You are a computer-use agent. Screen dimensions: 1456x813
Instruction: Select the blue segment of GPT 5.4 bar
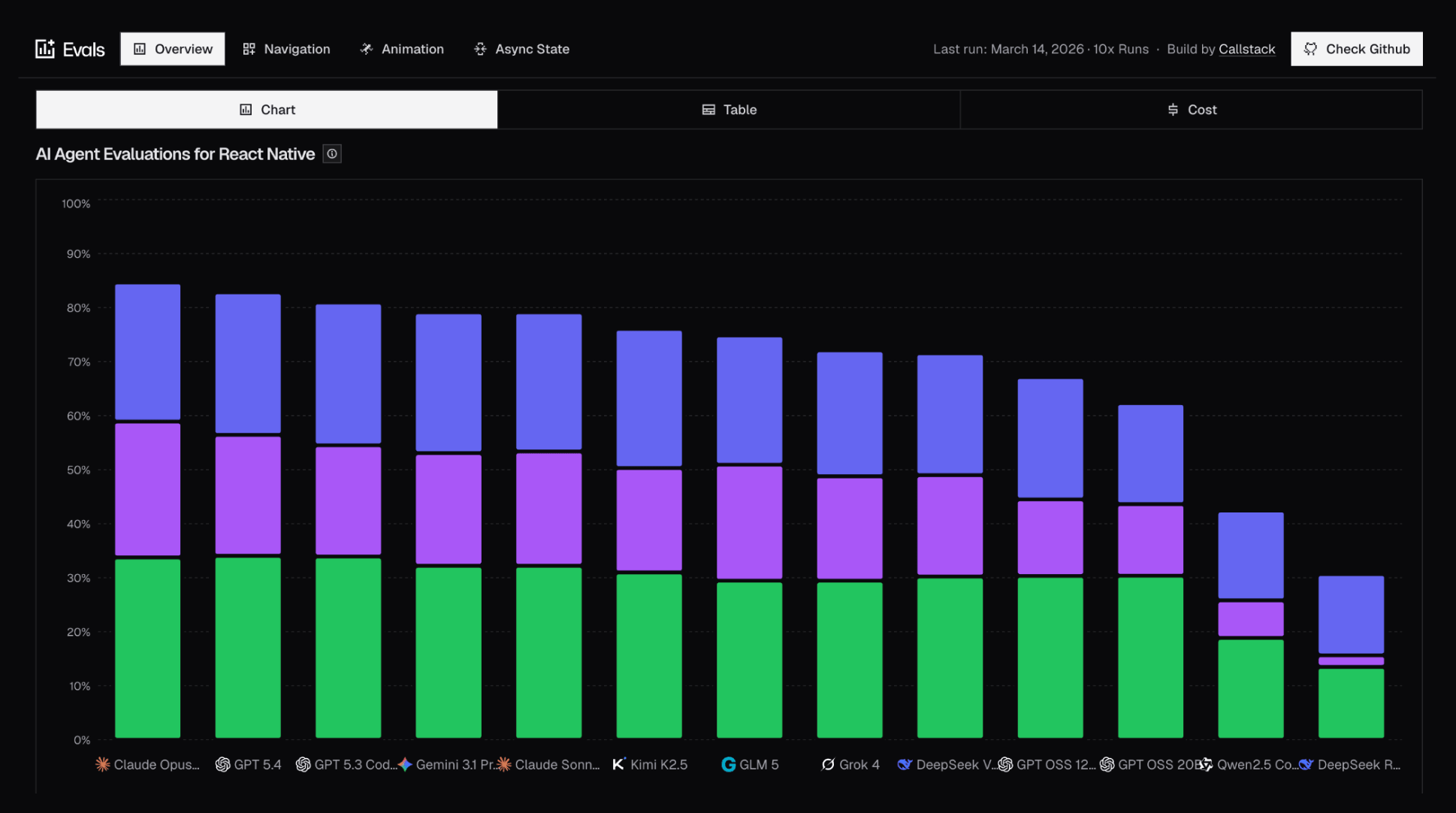point(248,364)
